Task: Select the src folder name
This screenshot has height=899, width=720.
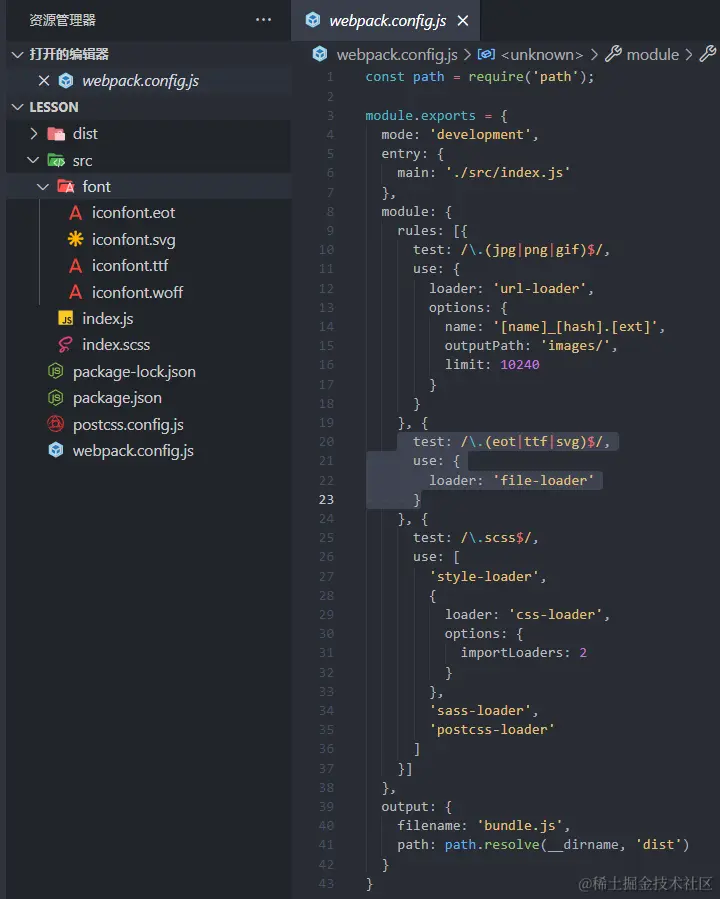Action: click(83, 161)
